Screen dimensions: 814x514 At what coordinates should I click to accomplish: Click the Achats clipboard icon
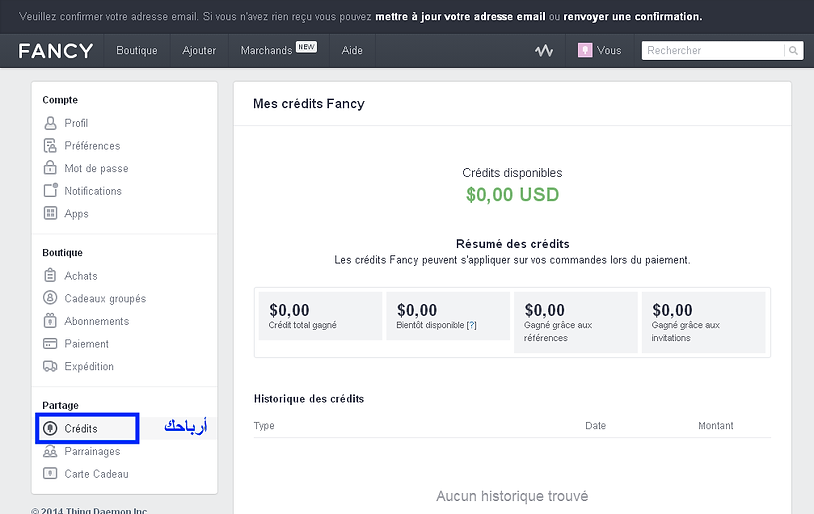51,276
